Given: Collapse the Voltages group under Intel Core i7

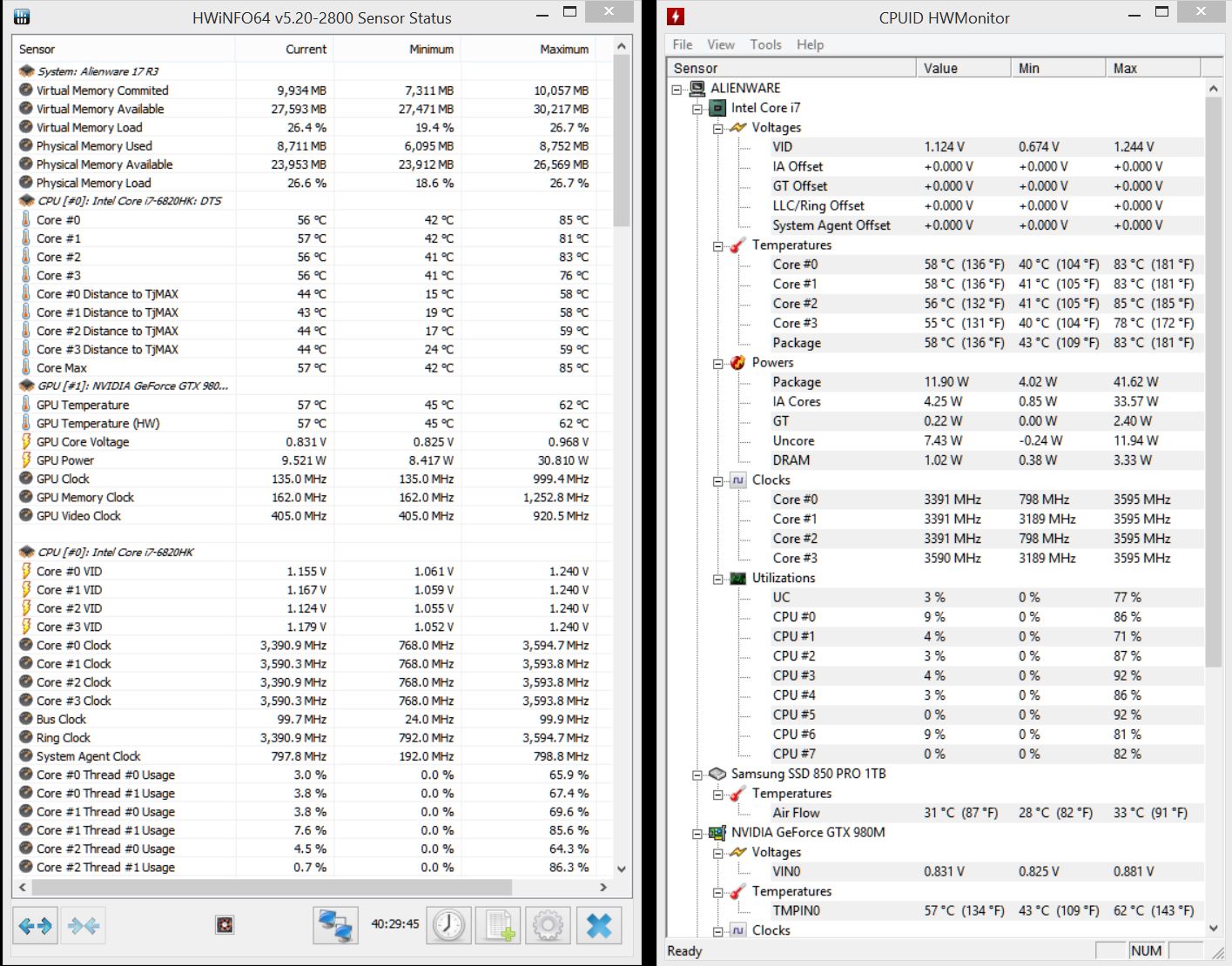Looking at the screenshot, I should (x=718, y=129).
